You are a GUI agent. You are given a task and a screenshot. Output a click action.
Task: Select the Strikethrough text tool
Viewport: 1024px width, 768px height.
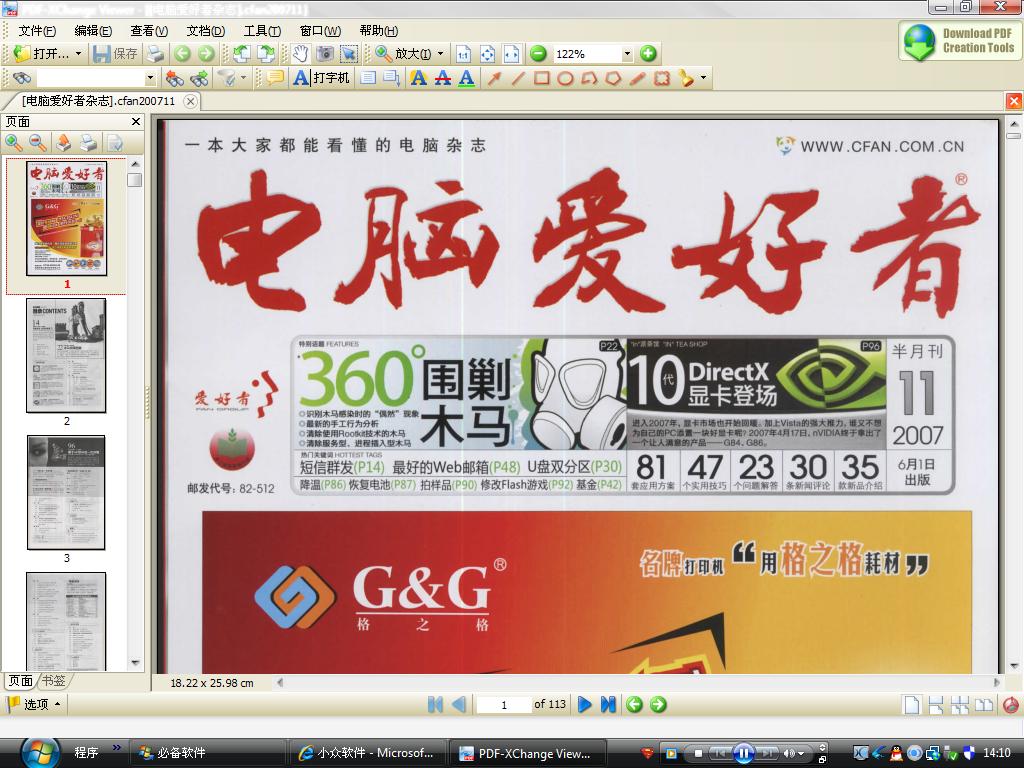[443, 78]
